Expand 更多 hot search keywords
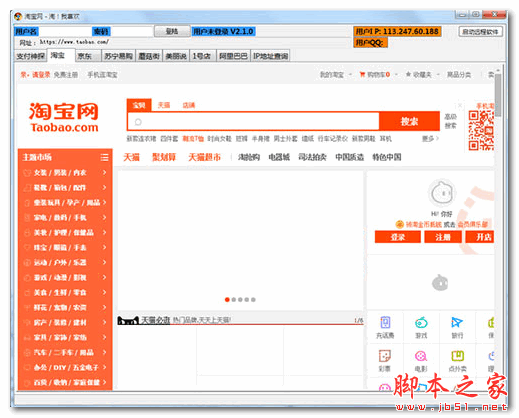The image size is (519, 418). (x=430, y=138)
